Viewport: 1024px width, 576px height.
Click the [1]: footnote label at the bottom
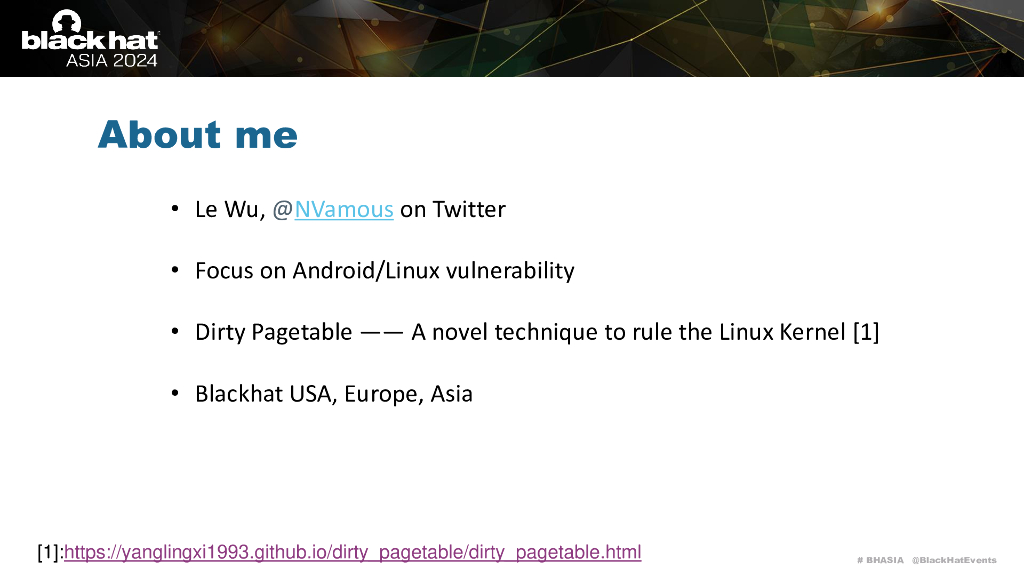click(50, 552)
